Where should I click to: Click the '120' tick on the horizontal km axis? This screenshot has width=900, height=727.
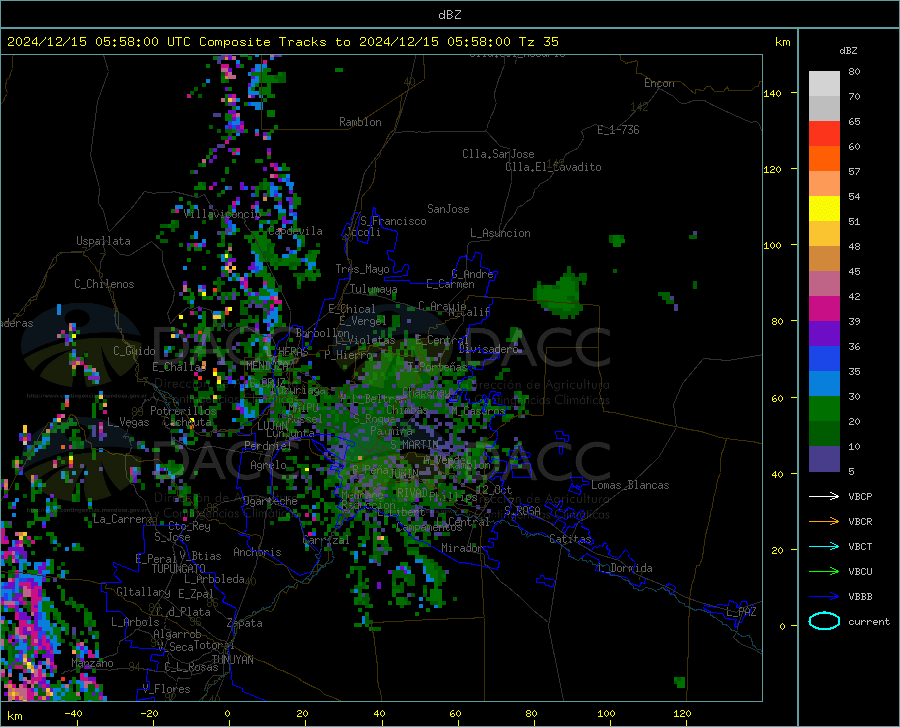point(682,713)
